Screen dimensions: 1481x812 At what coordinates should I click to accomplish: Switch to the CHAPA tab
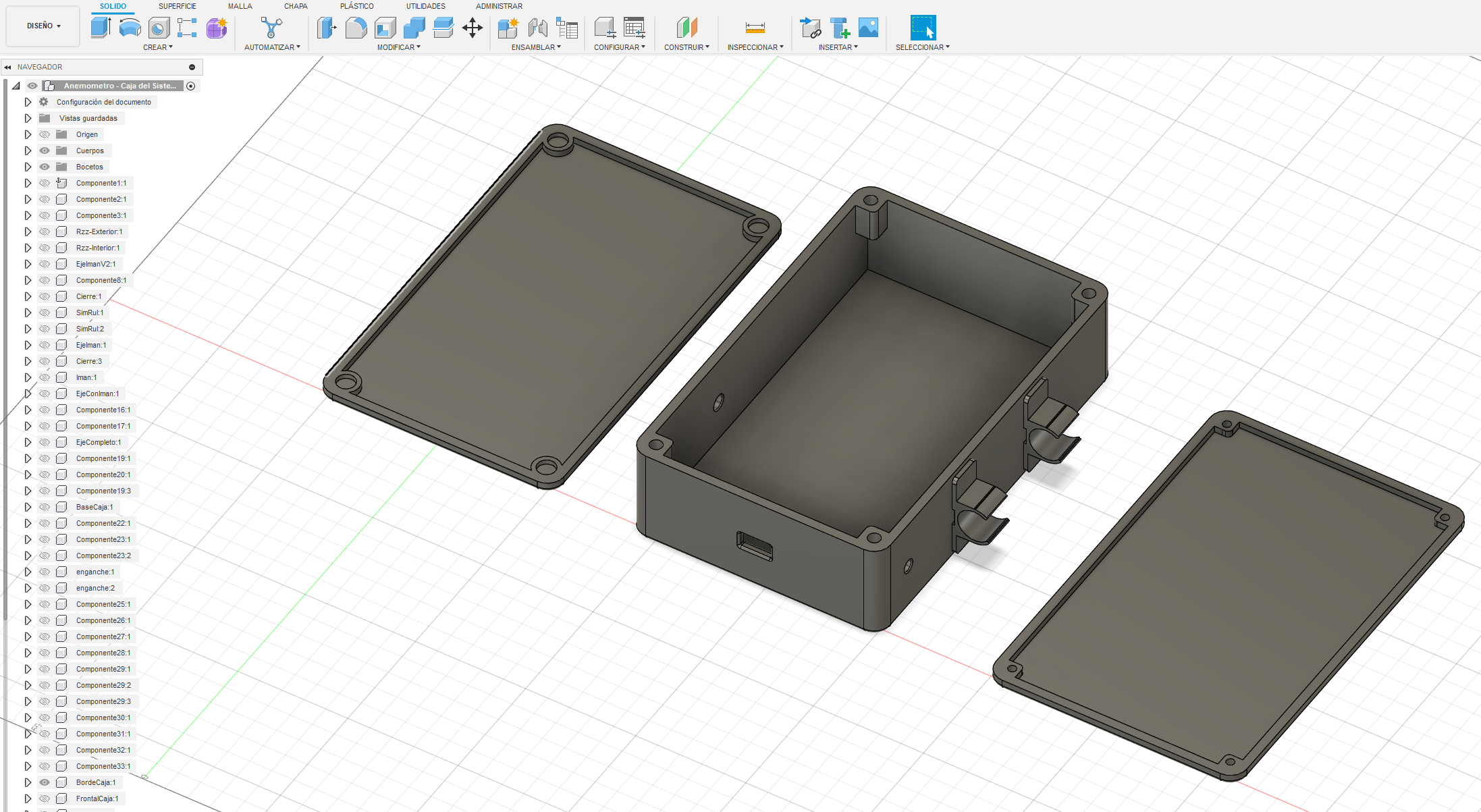coord(296,6)
